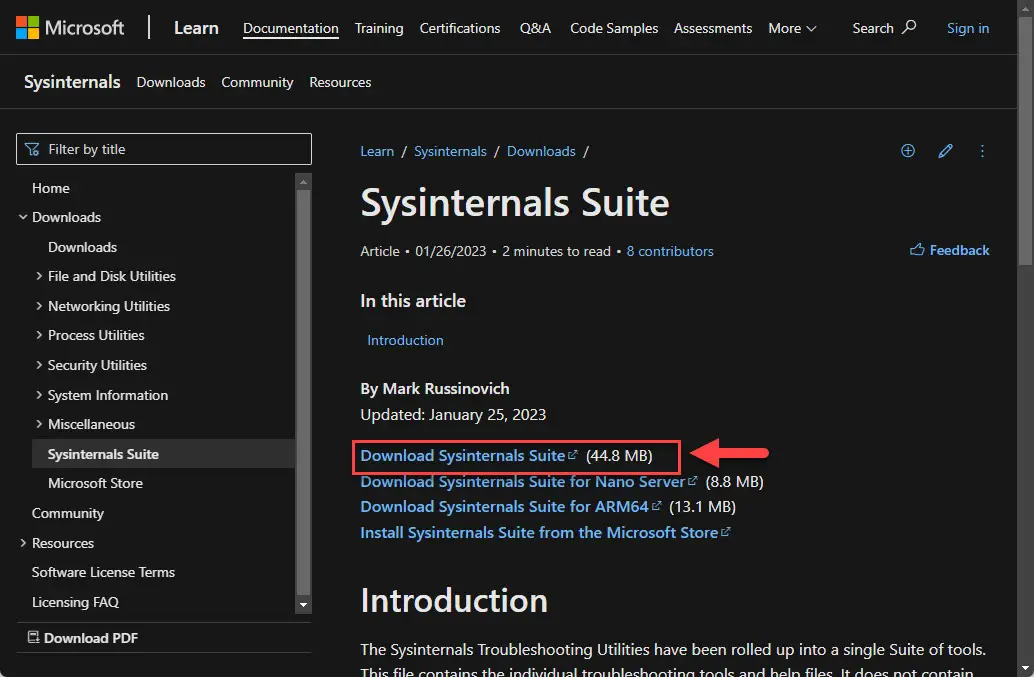Click the filter funnel icon
This screenshot has width=1034, height=677.
point(32,150)
